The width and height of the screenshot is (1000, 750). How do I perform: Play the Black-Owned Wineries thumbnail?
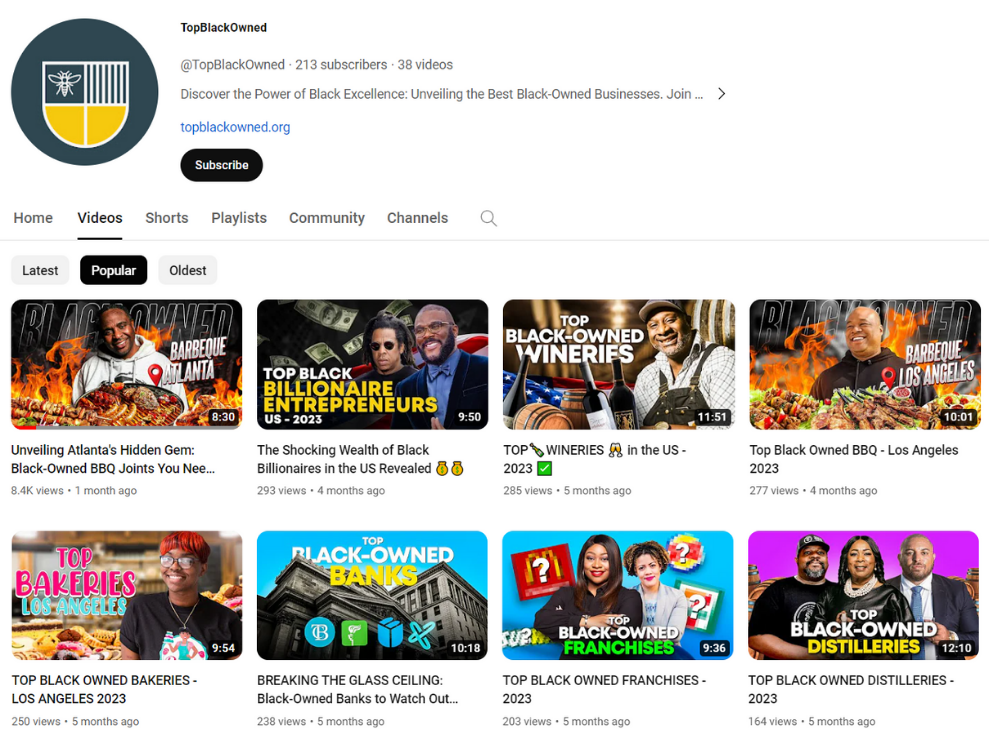tap(619, 364)
